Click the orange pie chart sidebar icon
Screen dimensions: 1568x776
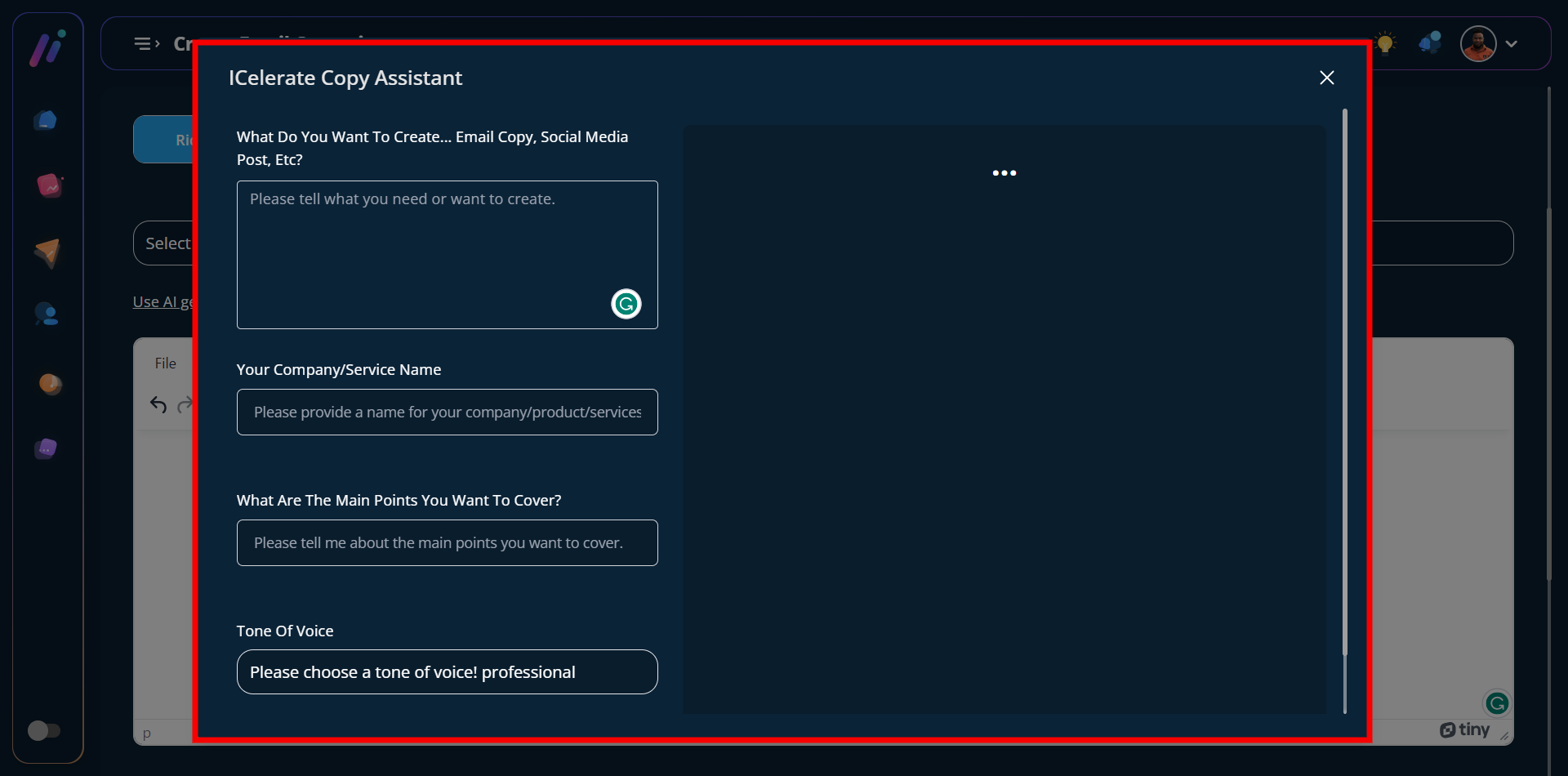(50, 384)
